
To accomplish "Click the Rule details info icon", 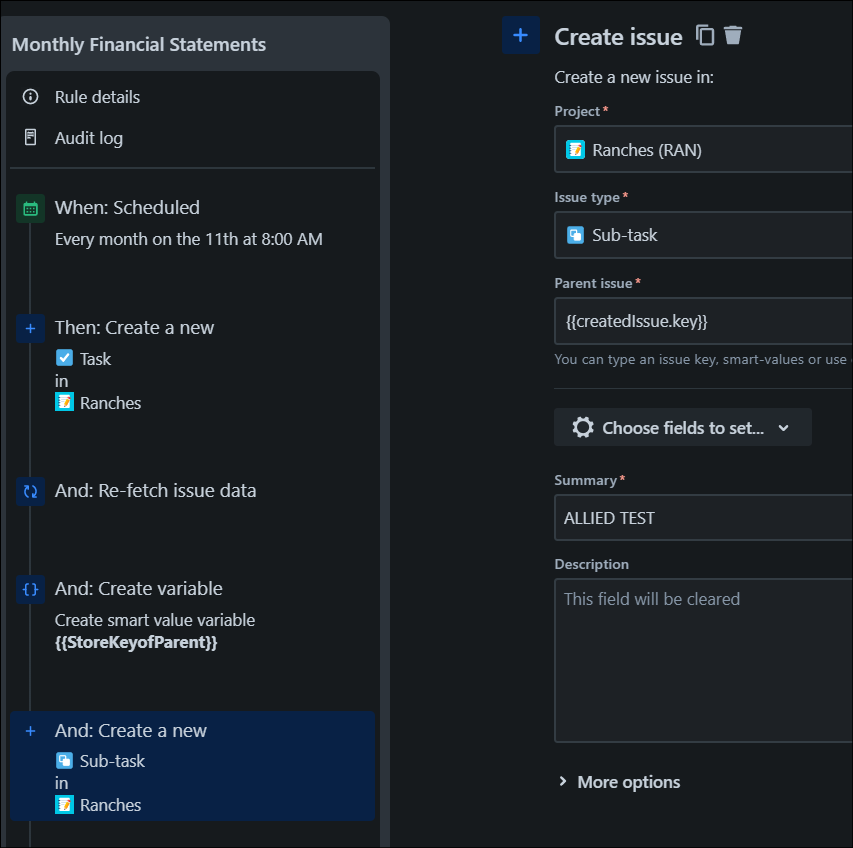I will click(31, 97).
